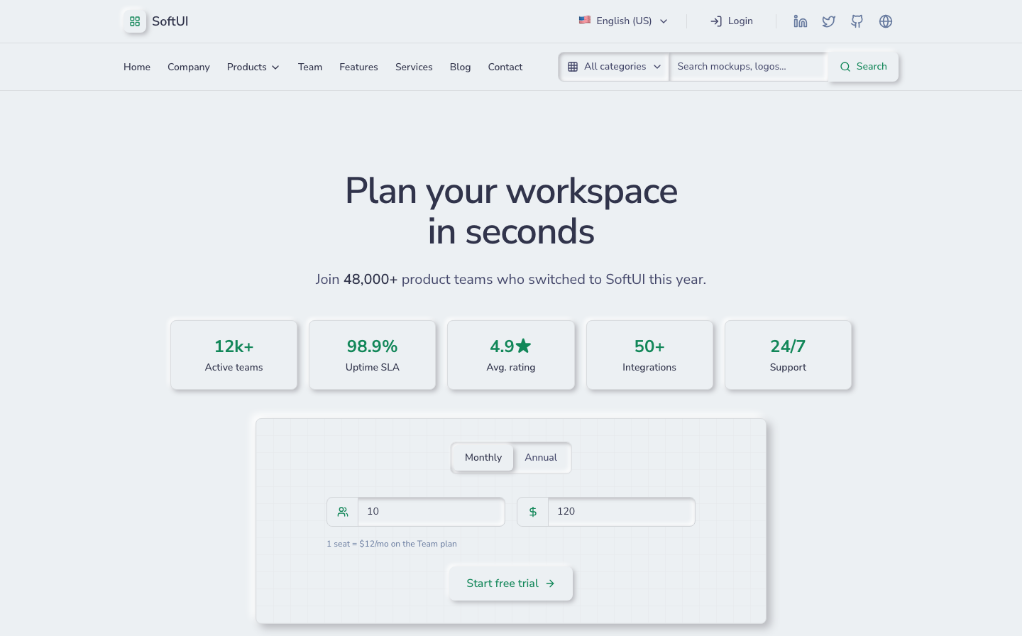
Task: Click the Search button
Action: tap(863, 66)
